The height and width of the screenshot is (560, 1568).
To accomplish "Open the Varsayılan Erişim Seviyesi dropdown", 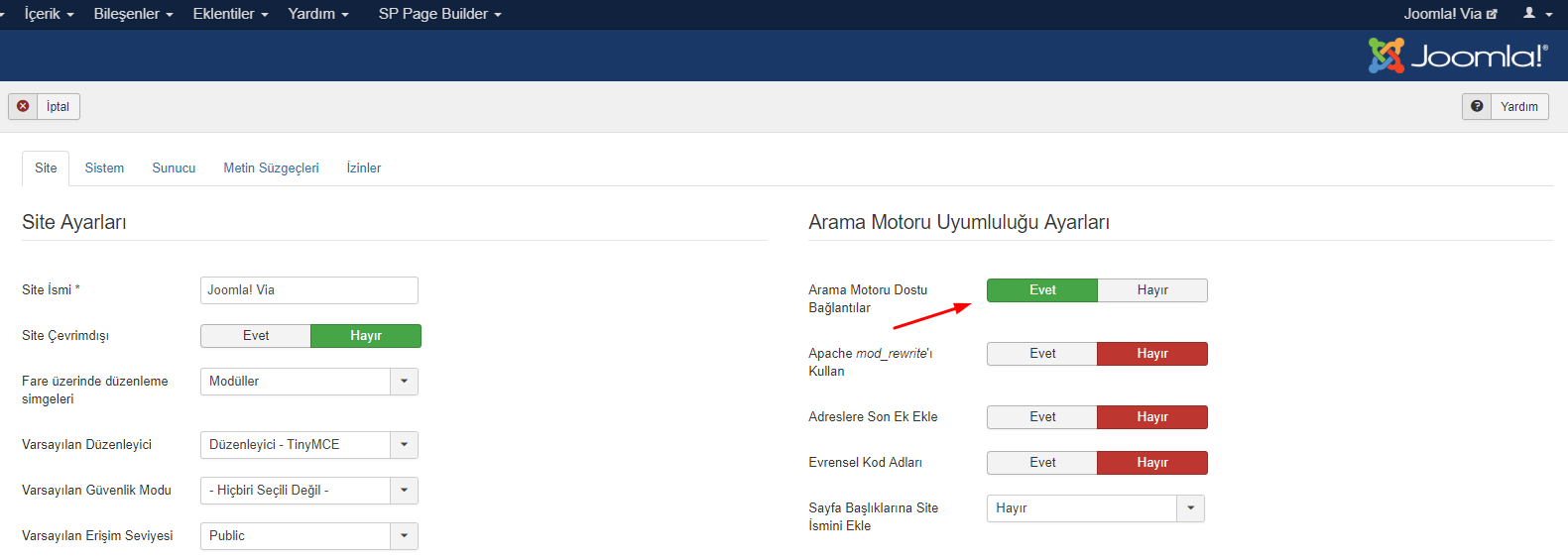I will point(404,536).
